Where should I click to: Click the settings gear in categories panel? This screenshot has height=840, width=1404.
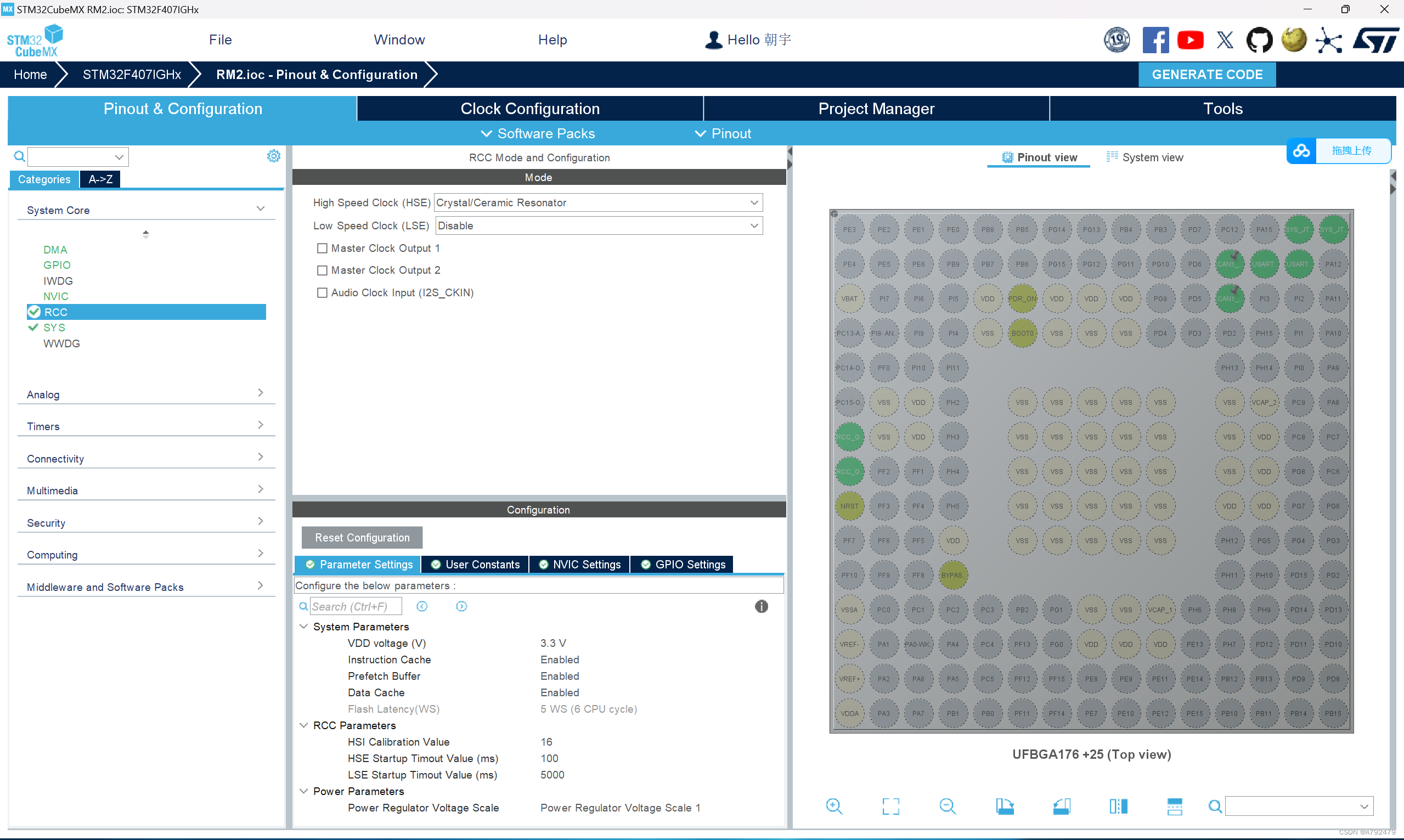(x=273, y=156)
